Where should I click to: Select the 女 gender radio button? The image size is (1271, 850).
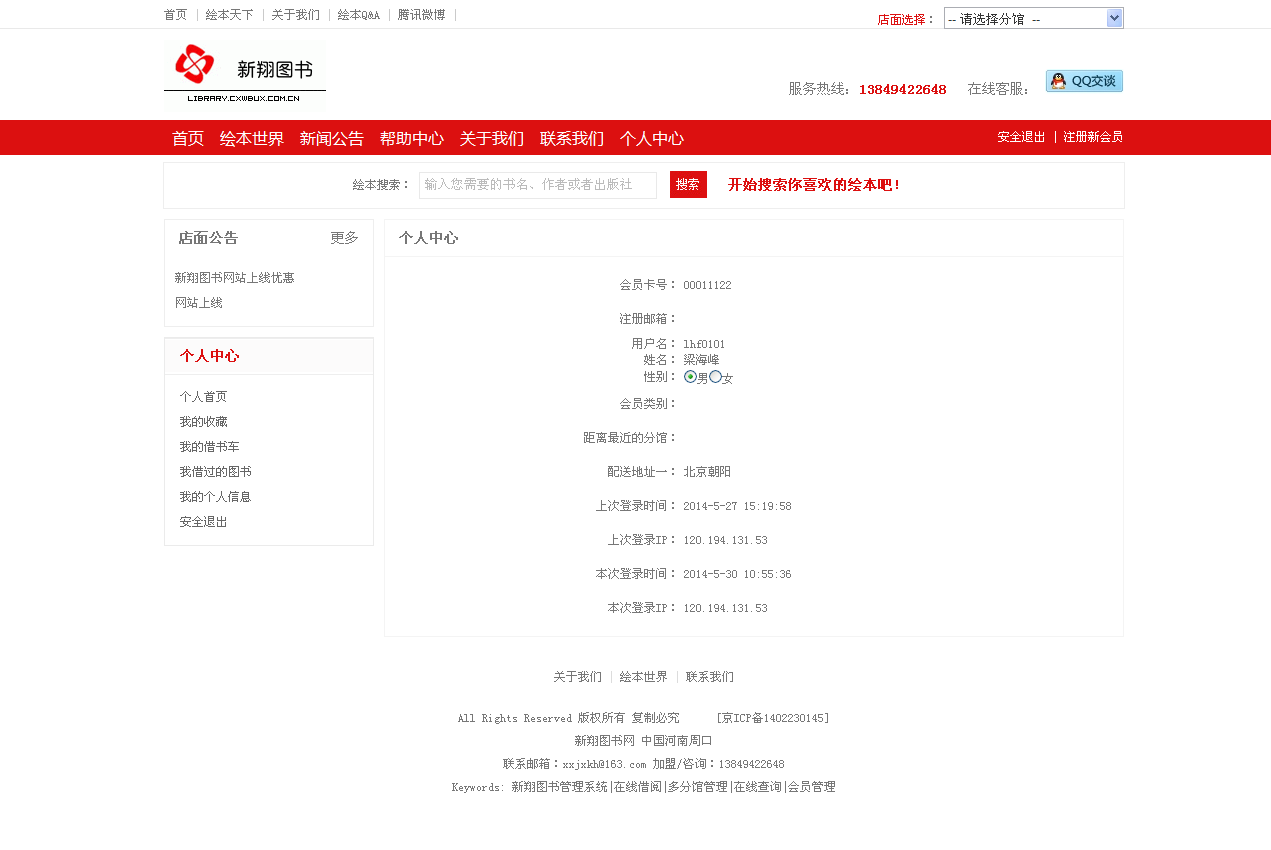point(715,377)
